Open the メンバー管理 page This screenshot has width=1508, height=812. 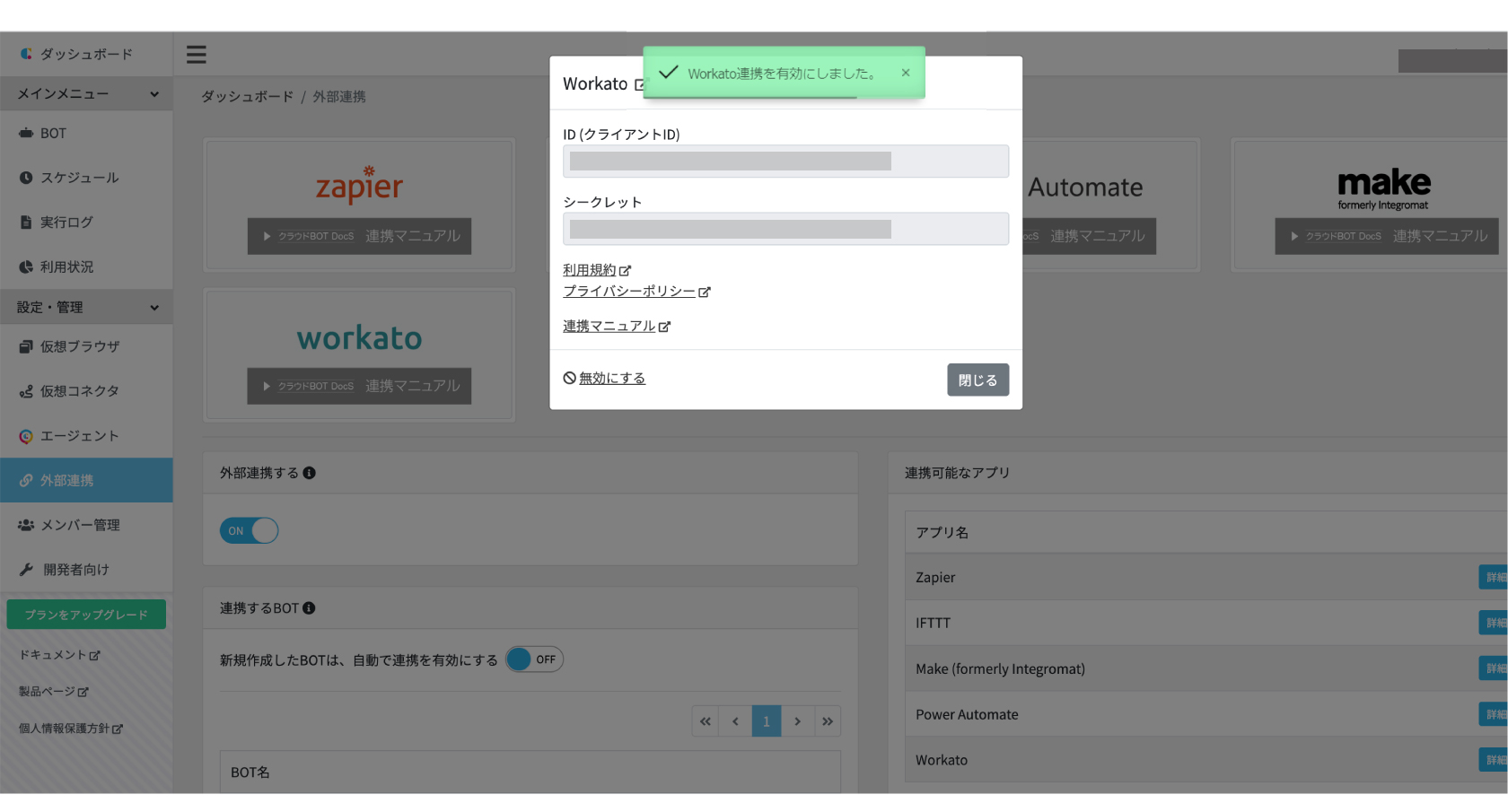86,525
